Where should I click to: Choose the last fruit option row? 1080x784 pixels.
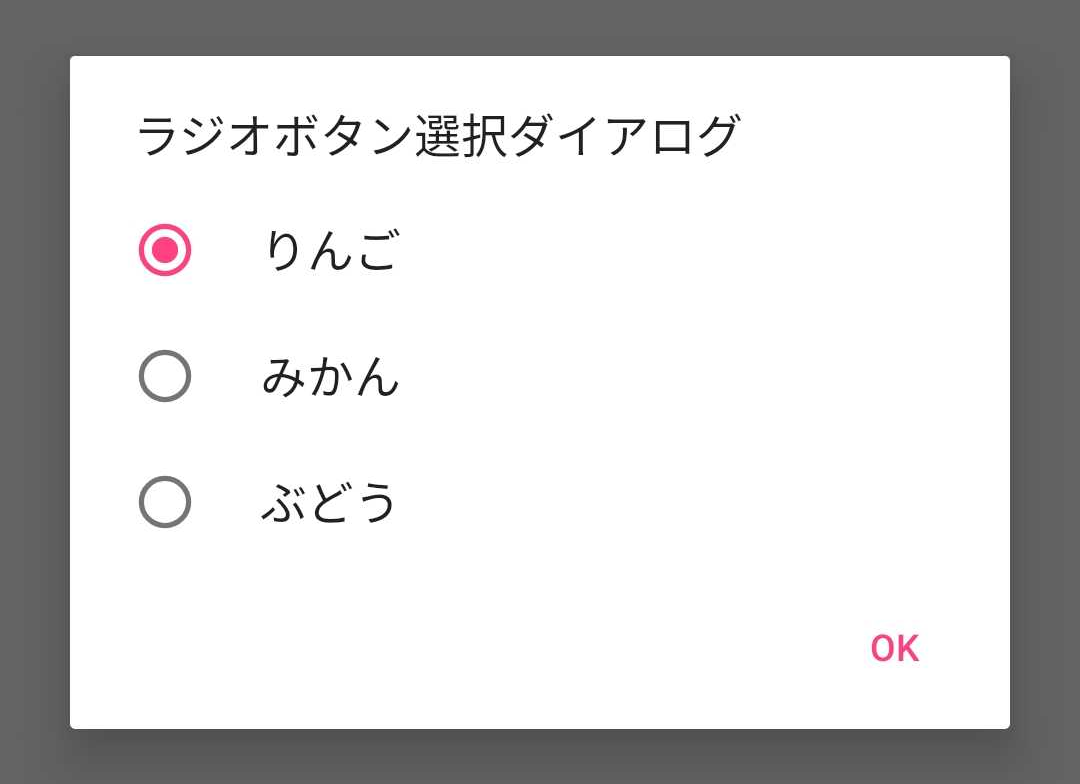[300, 502]
